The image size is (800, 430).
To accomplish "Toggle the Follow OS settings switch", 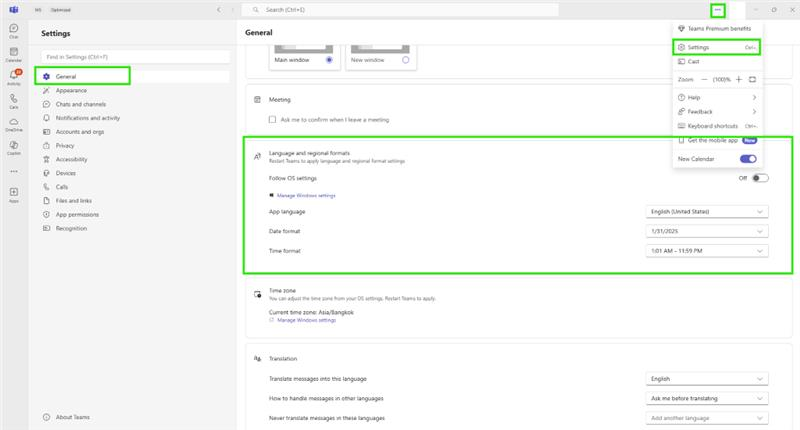I will coord(760,178).
